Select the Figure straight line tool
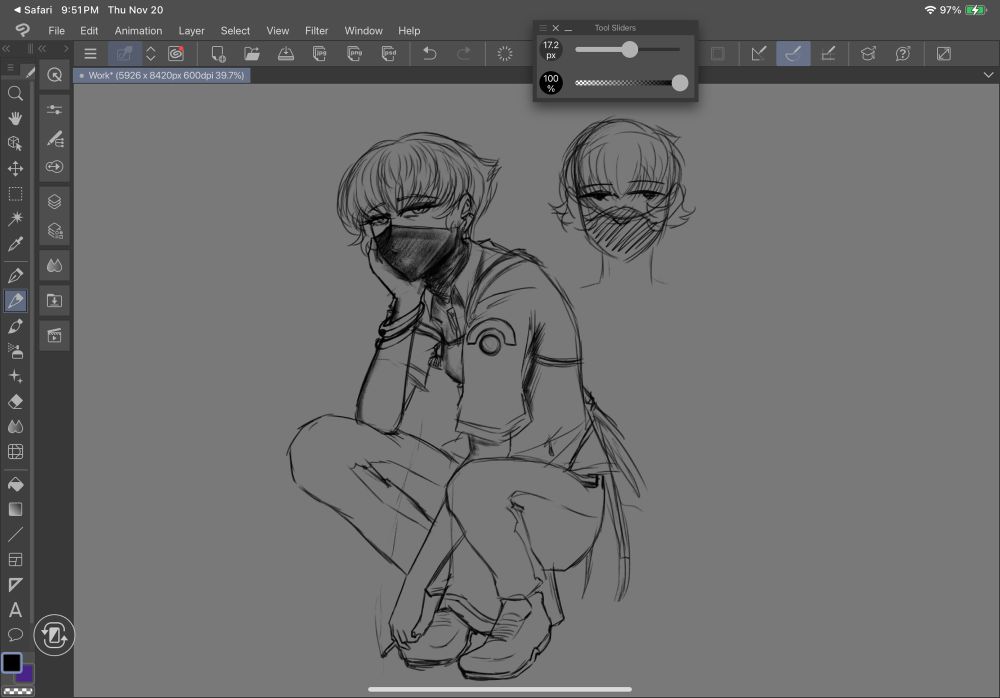 pos(15,534)
